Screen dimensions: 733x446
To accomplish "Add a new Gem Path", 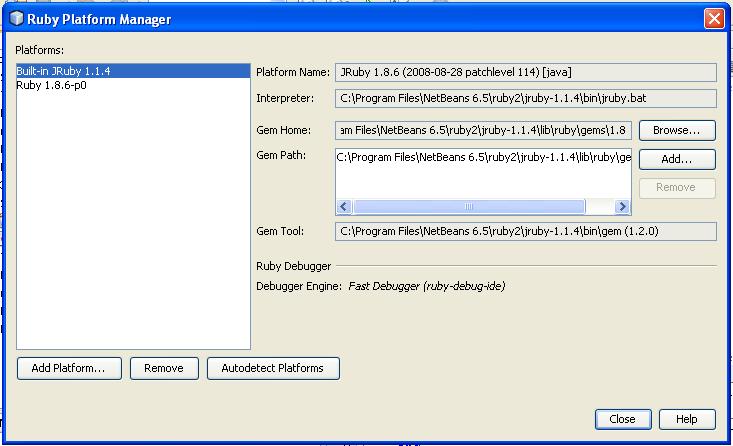I will (677, 159).
